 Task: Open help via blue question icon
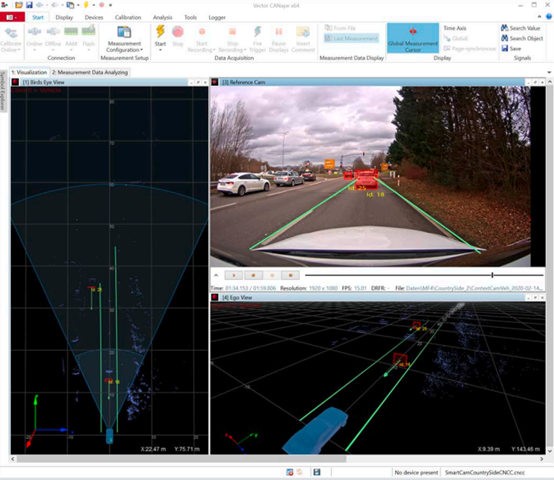549,17
